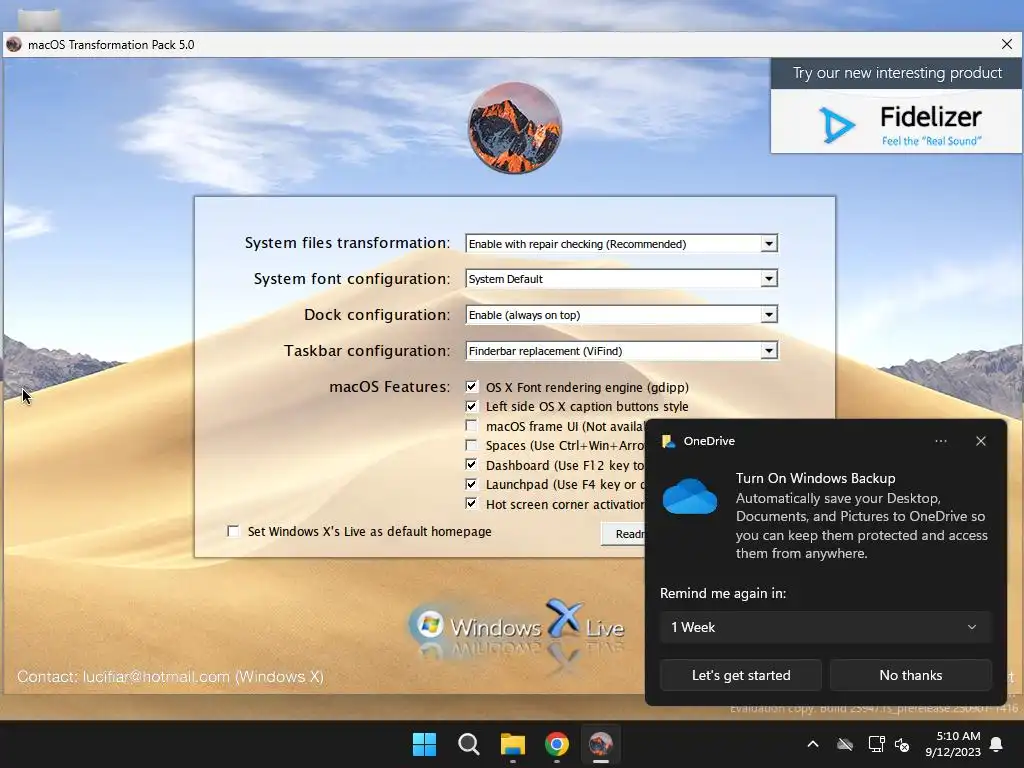Click the macOS Sierra mountain logo
1024x768 pixels.
515,128
